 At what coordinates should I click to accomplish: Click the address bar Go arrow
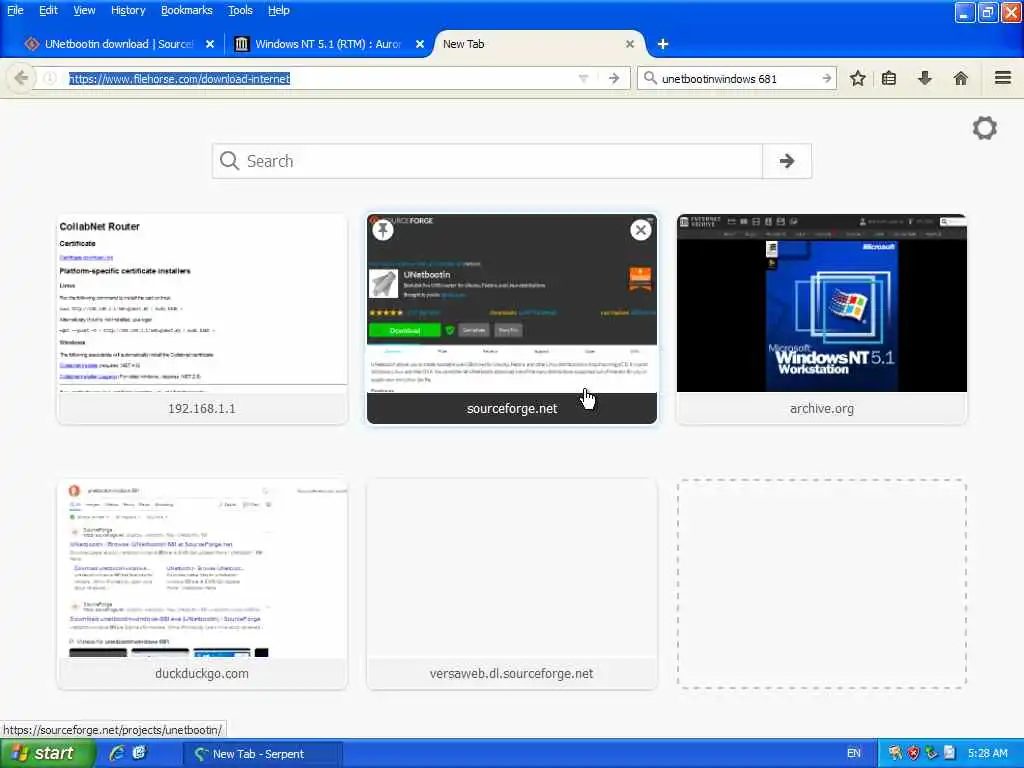(x=613, y=78)
